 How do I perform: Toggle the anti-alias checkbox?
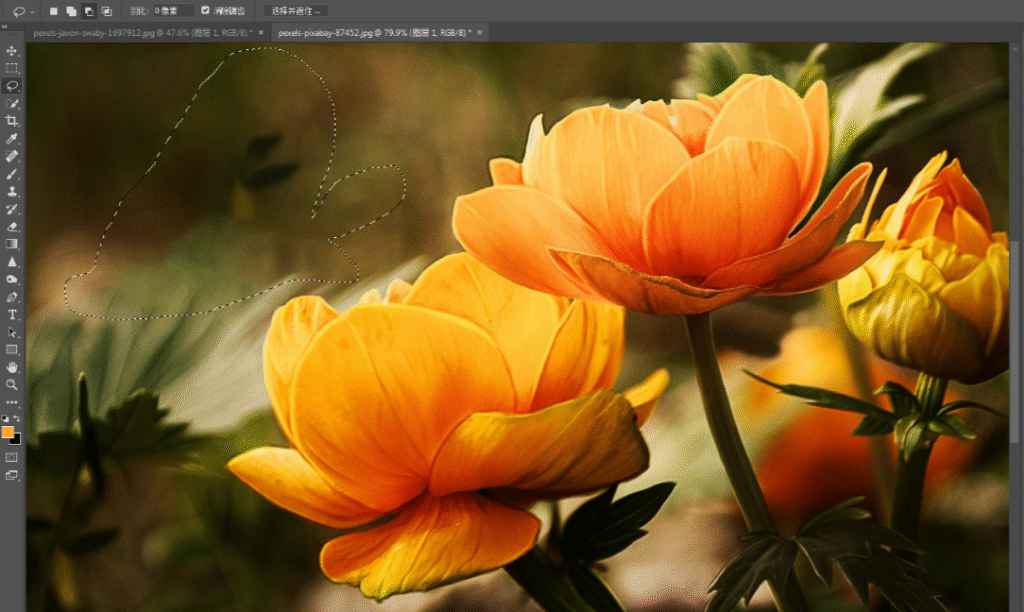click(x=205, y=10)
